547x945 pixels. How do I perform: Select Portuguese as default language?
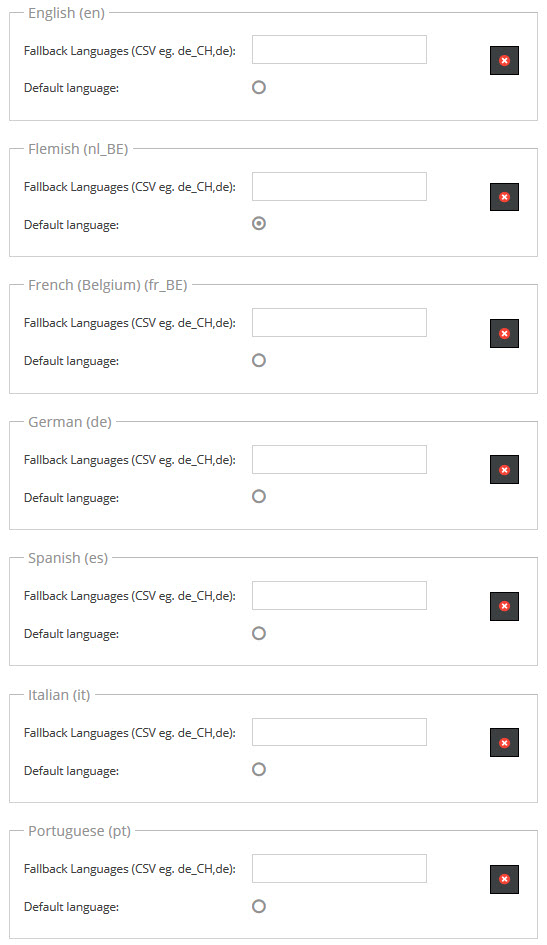(259, 906)
